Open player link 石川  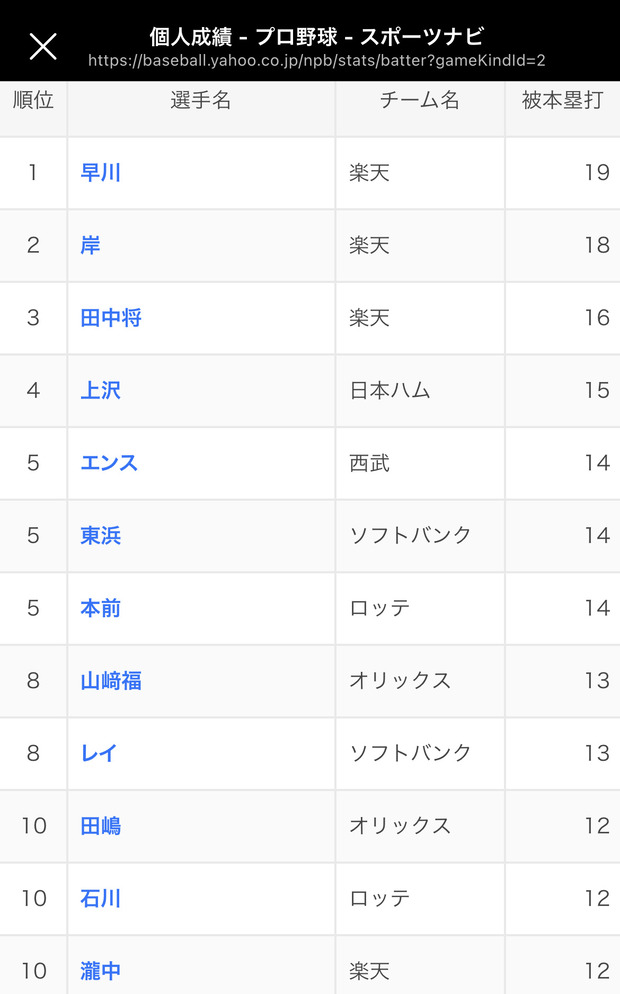point(100,899)
